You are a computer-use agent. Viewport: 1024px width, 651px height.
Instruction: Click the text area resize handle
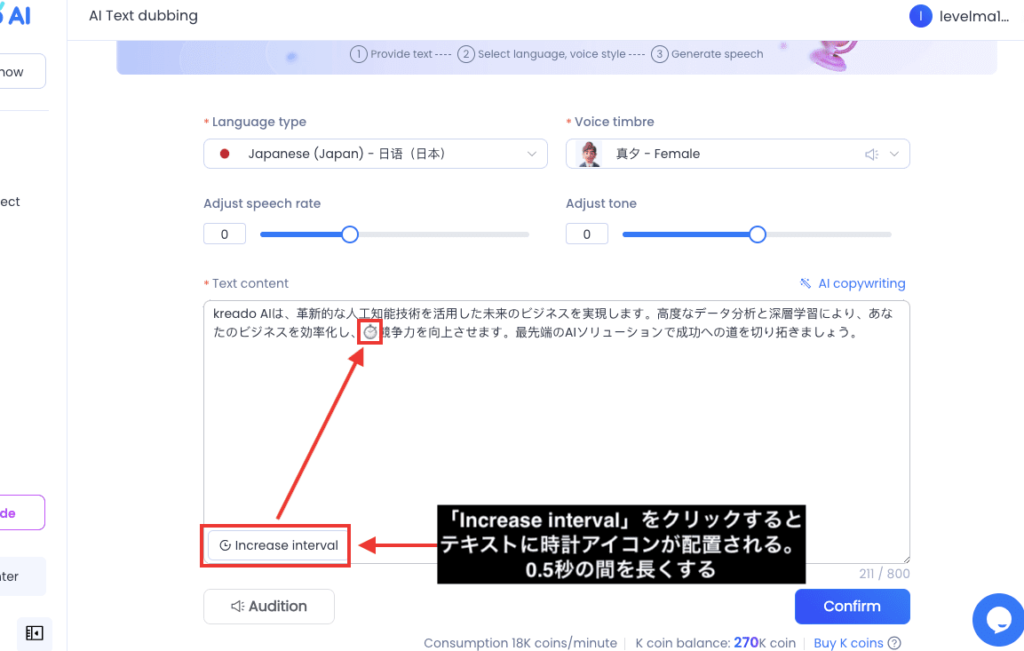(906, 559)
